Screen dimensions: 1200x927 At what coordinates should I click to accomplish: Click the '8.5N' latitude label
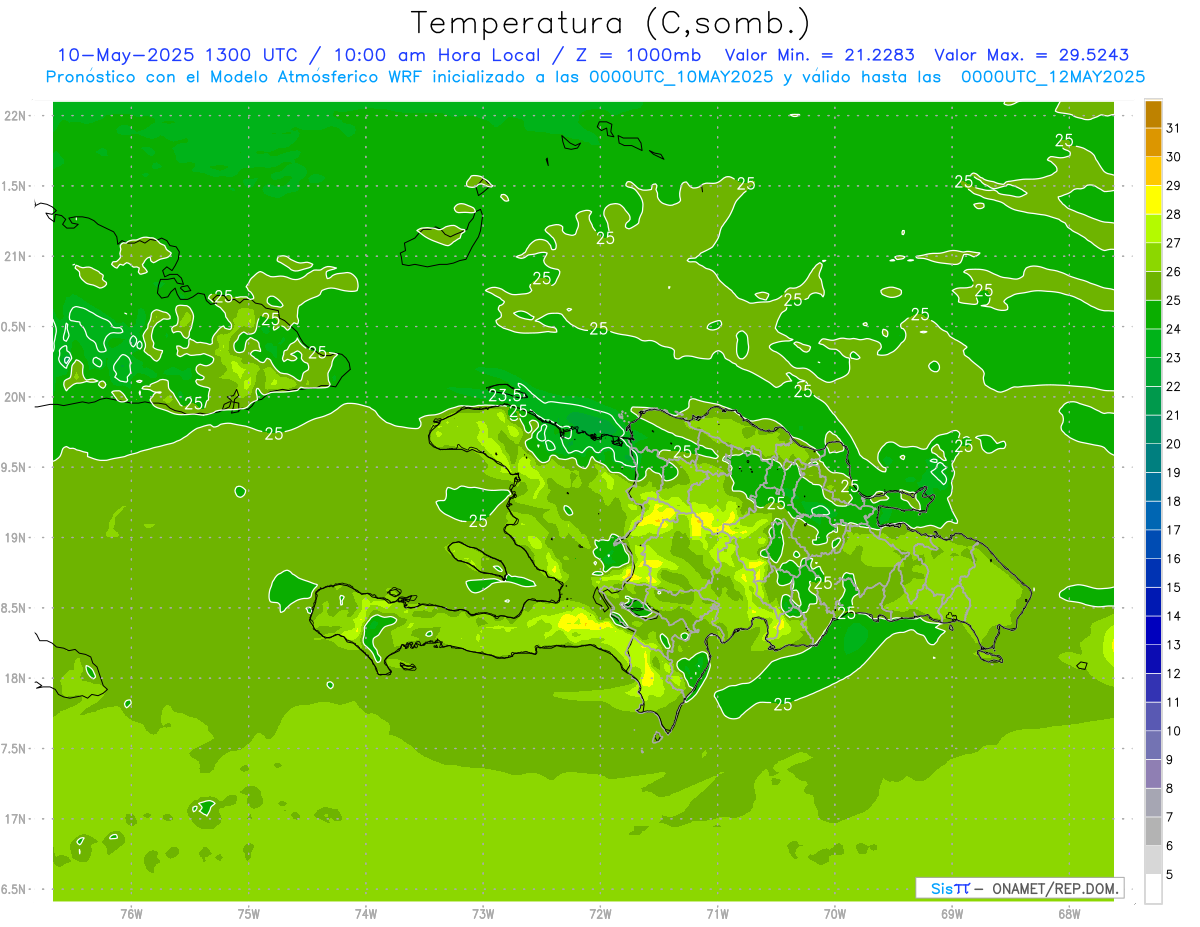tap(14, 608)
